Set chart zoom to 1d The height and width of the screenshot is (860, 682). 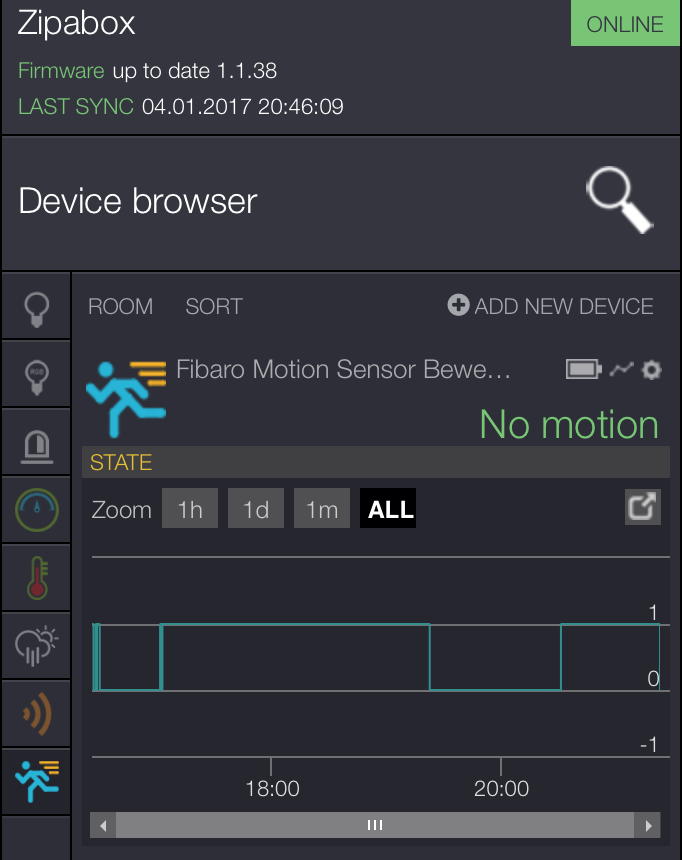[256, 509]
